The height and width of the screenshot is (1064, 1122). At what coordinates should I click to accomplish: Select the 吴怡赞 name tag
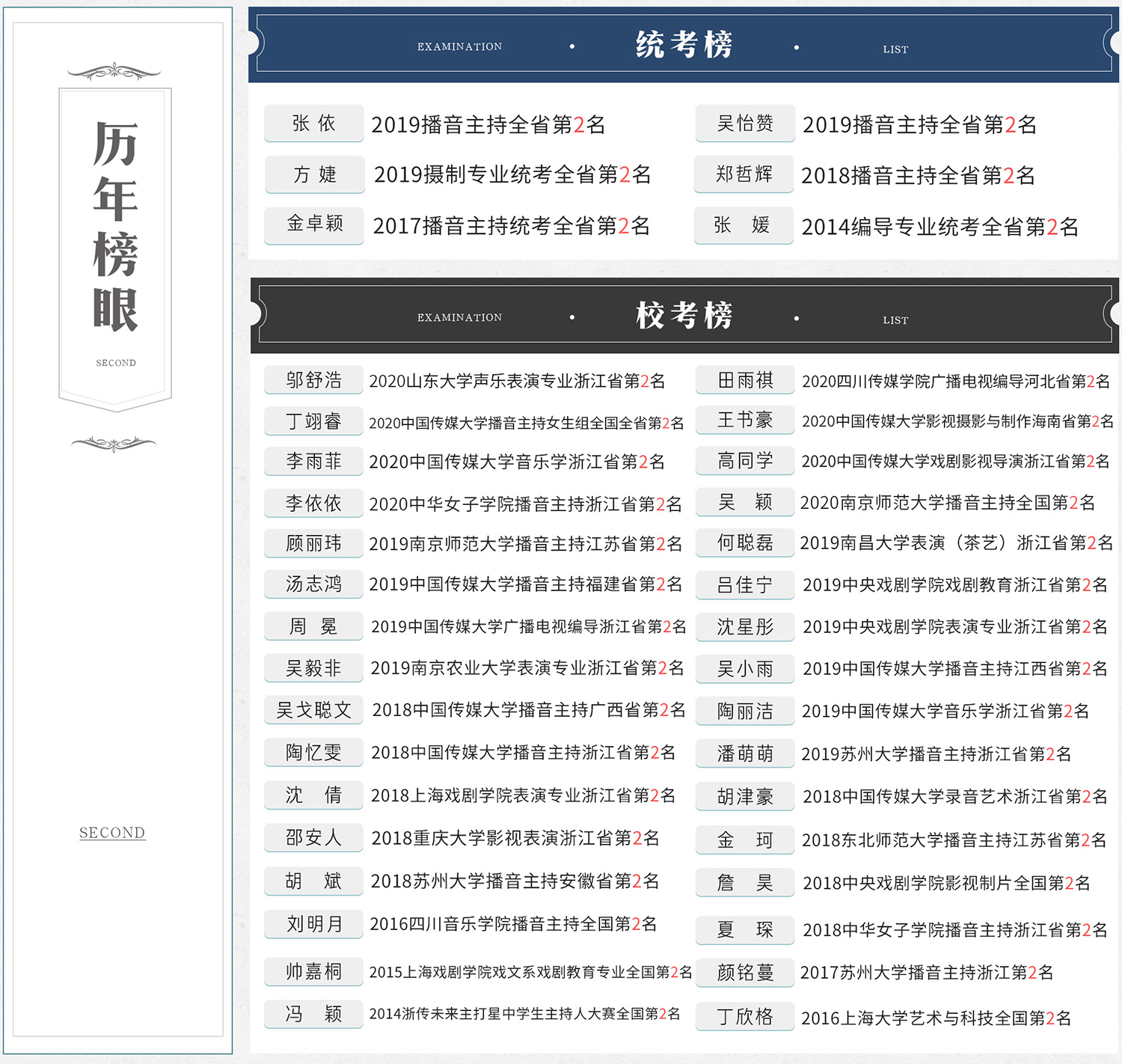tap(745, 123)
